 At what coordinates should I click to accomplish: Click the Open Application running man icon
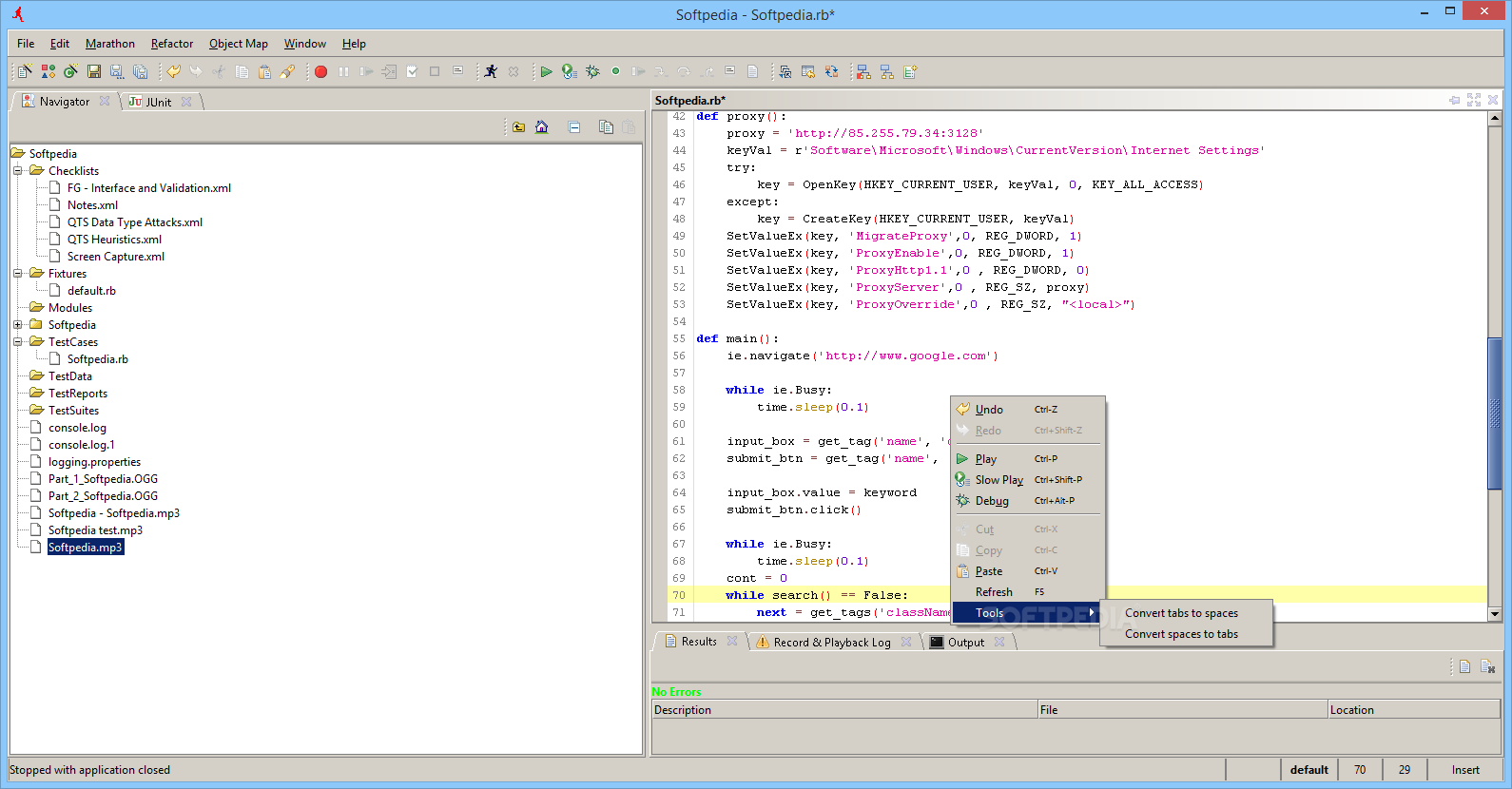[x=491, y=71]
